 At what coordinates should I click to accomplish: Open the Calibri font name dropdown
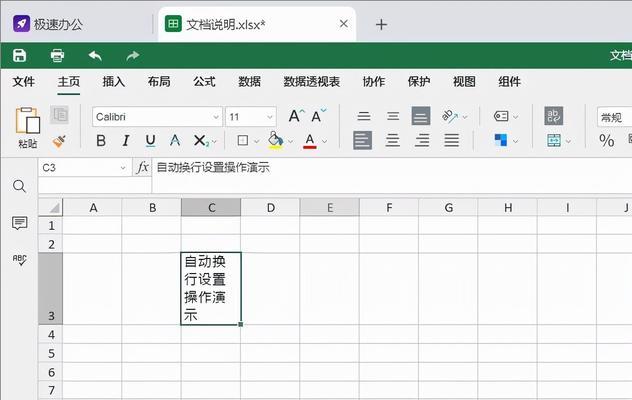[x=216, y=117]
